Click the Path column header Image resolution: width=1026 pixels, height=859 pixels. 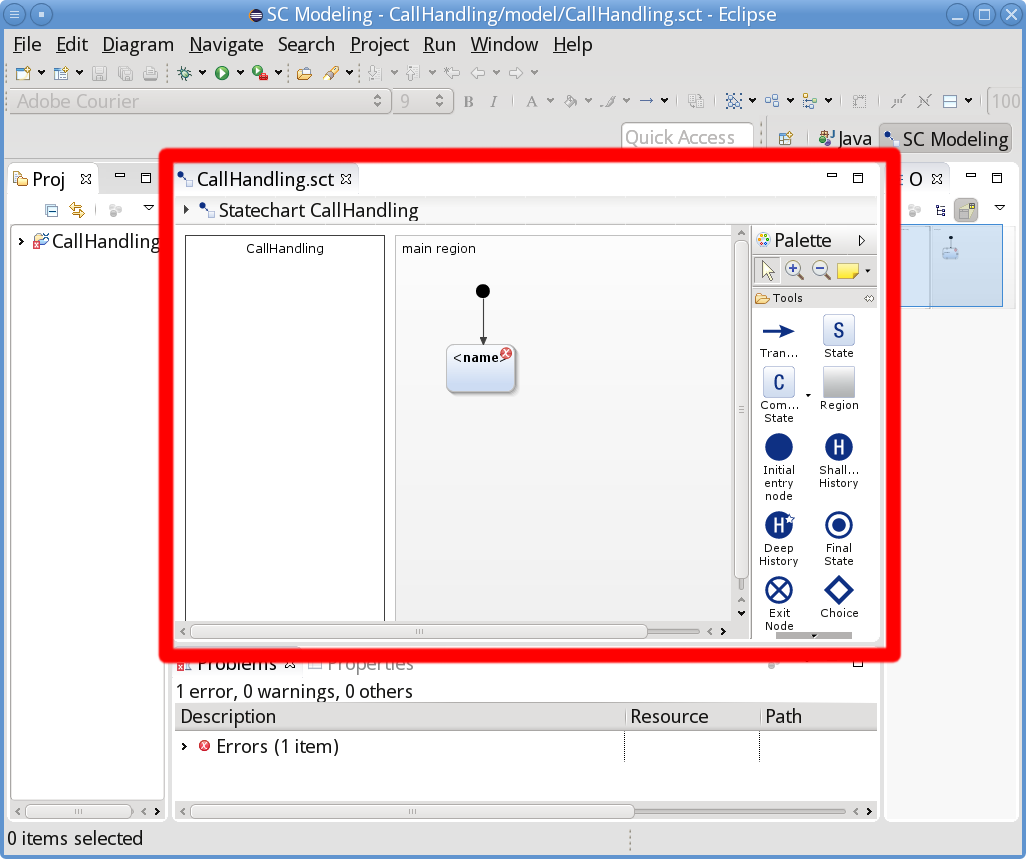pyautogui.click(x=818, y=716)
